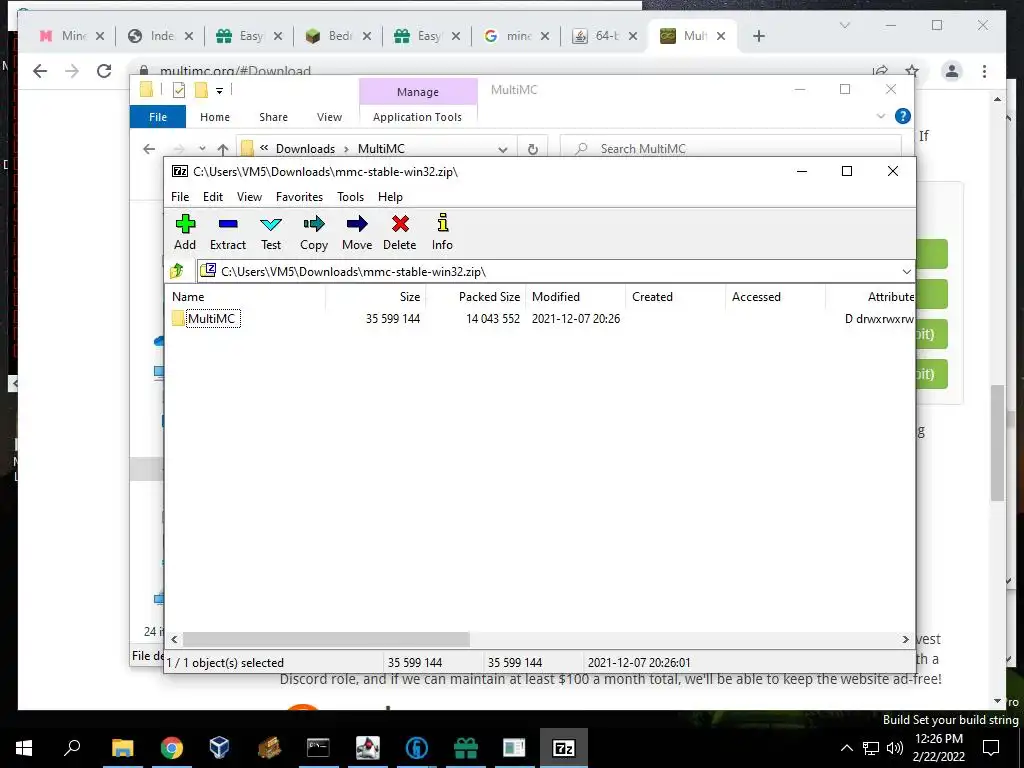1024x768 pixels.
Task: Open VirtualBox from the taskbar
Action: point(219,748)
